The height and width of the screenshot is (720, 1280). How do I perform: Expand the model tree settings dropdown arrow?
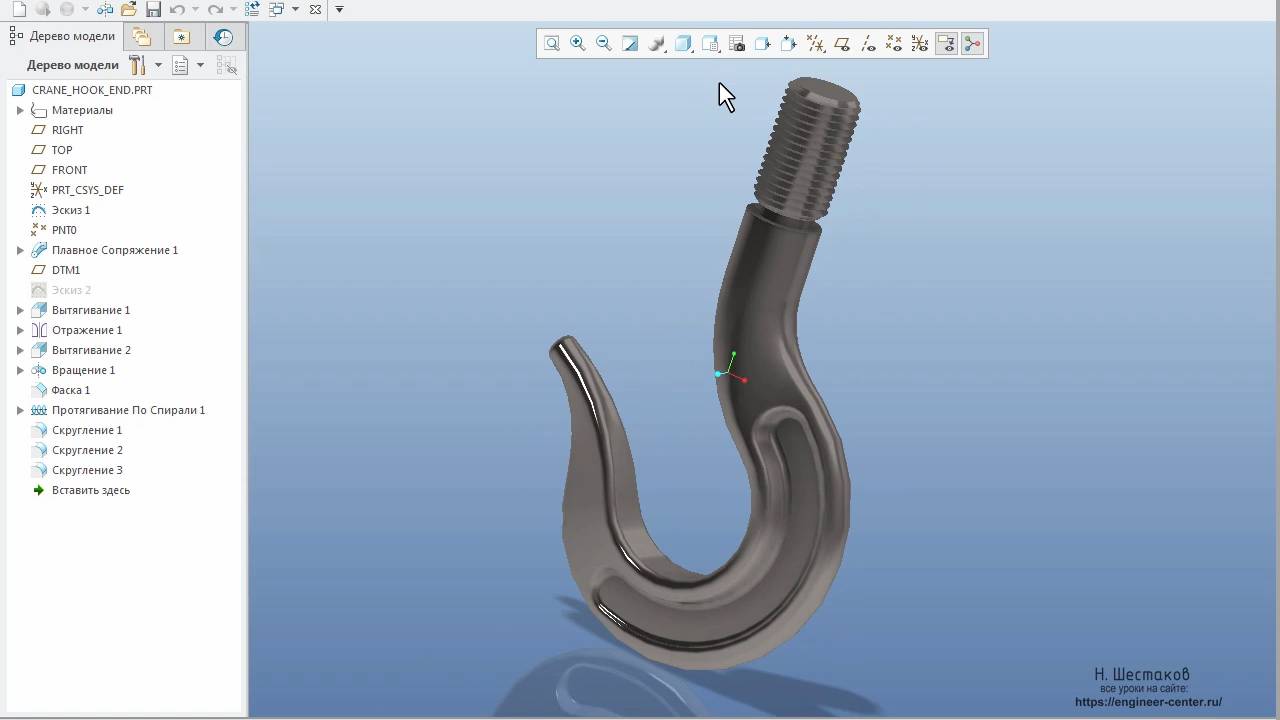pyautogui.click(x=158, y=65)
